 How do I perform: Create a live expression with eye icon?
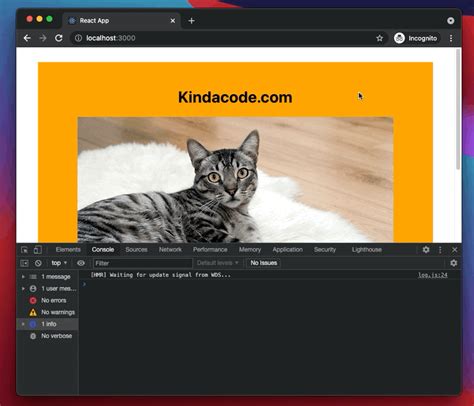tap(81, 263)
